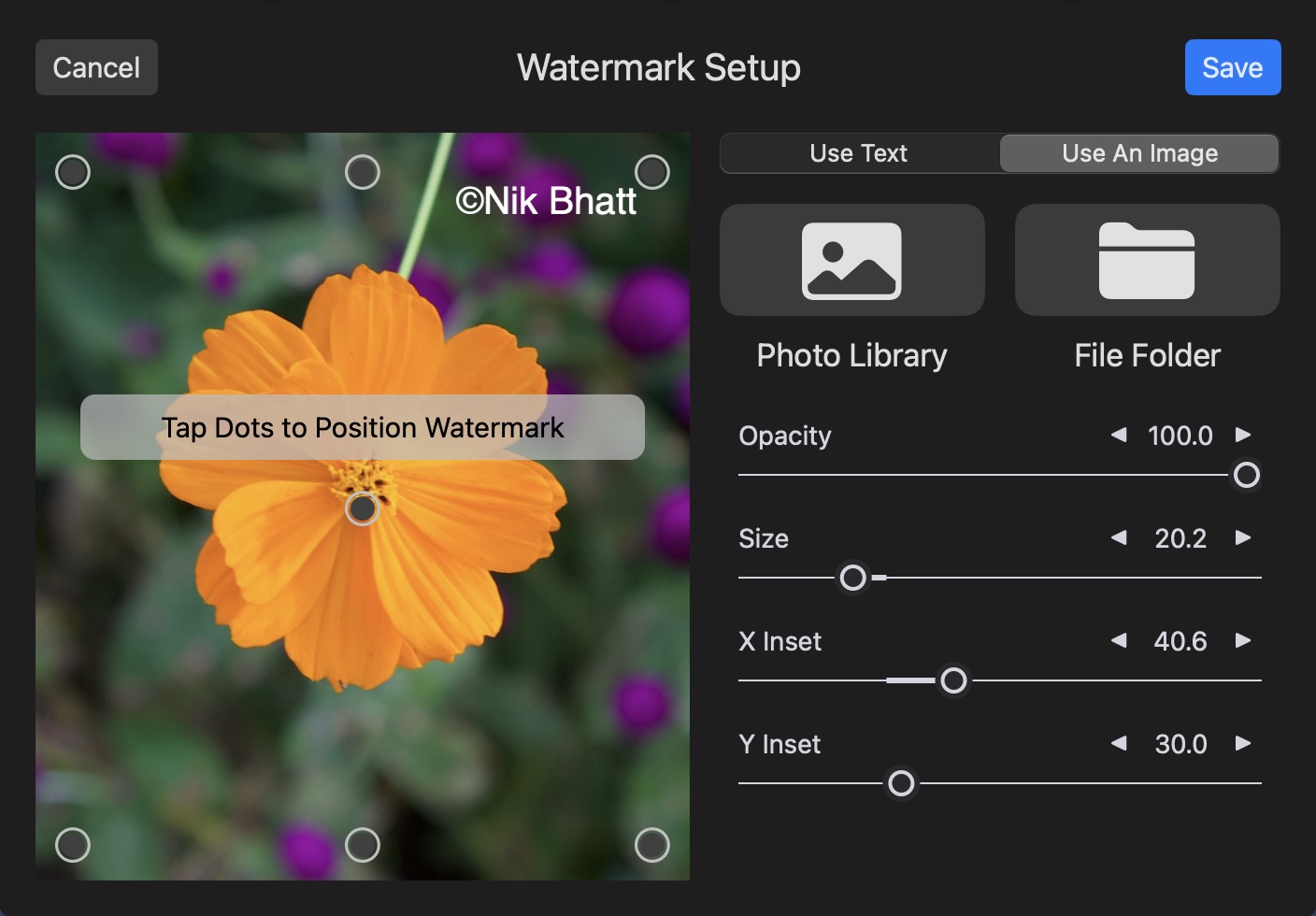1316x916 pixels.
Task: Select center watermark position dot
Action: 363,509
